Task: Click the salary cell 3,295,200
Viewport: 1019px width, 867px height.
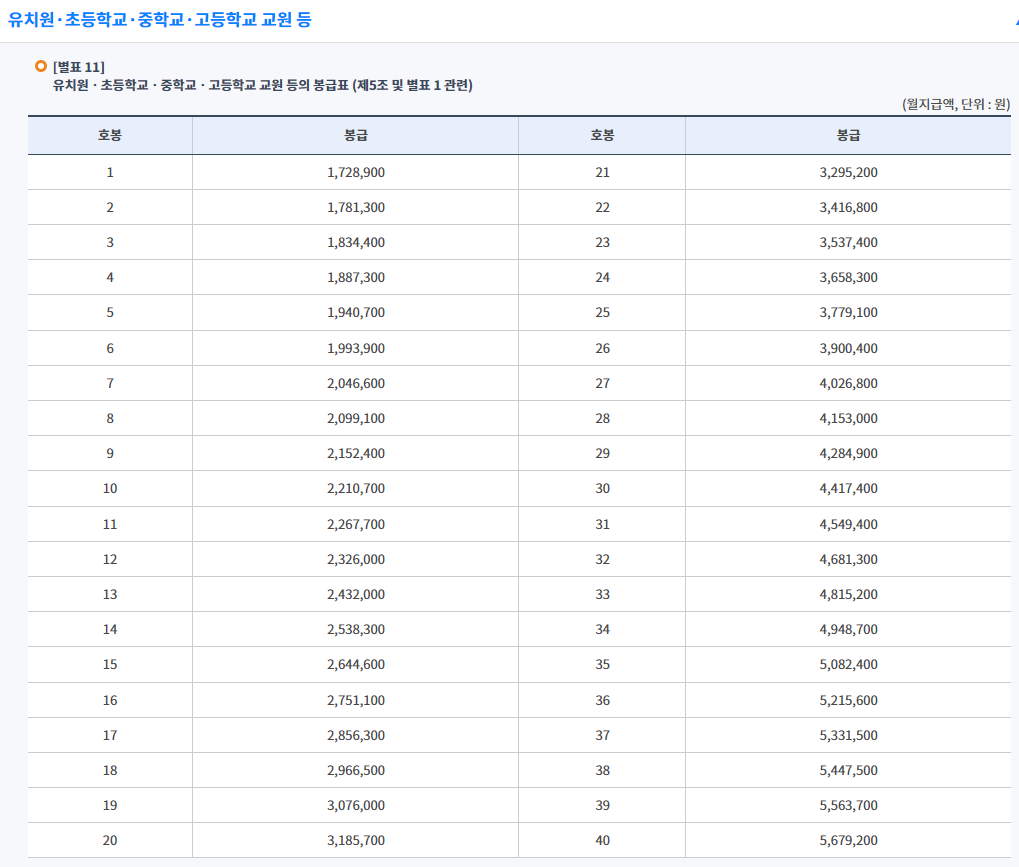Action: click(x=848, y=172)
